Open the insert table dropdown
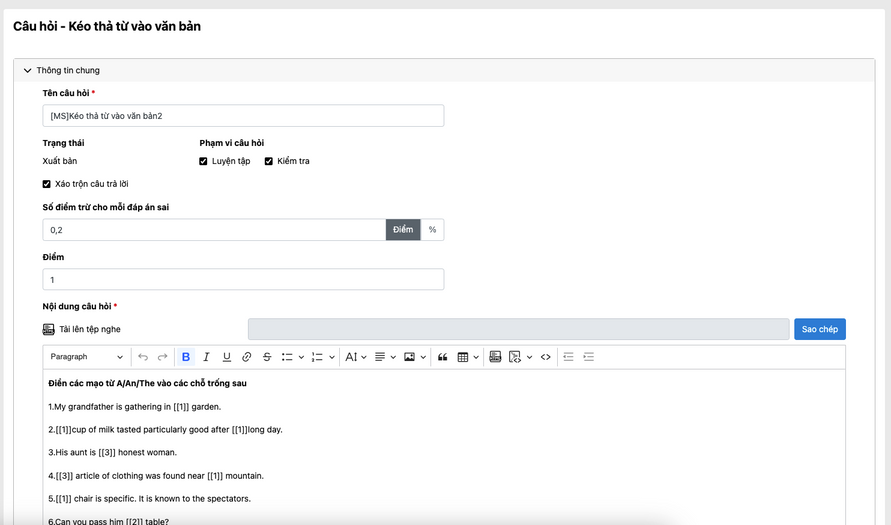Image resolution: width=891 pixels, height=525 pixels. (x=468, y=357)
